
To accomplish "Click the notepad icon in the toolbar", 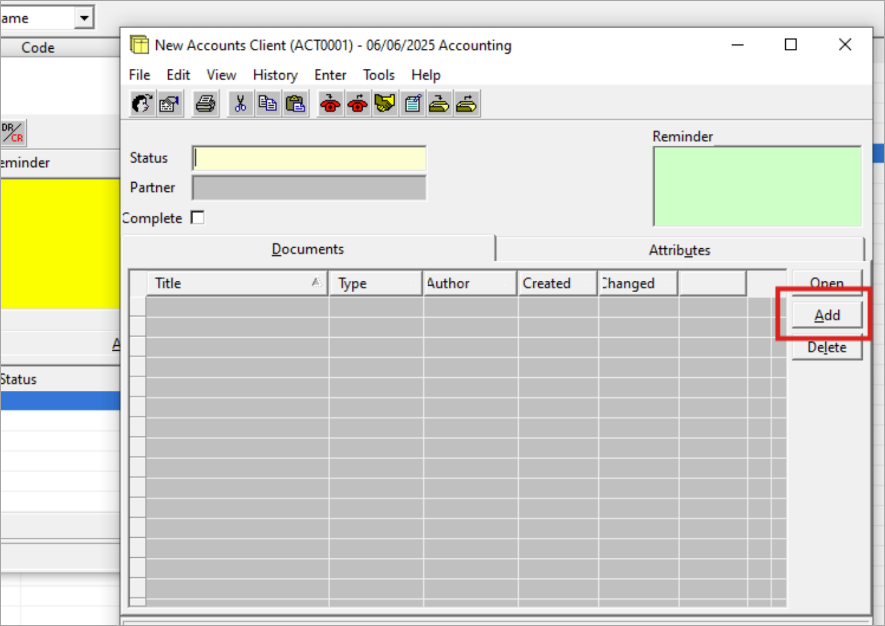I will click(412, 104).
